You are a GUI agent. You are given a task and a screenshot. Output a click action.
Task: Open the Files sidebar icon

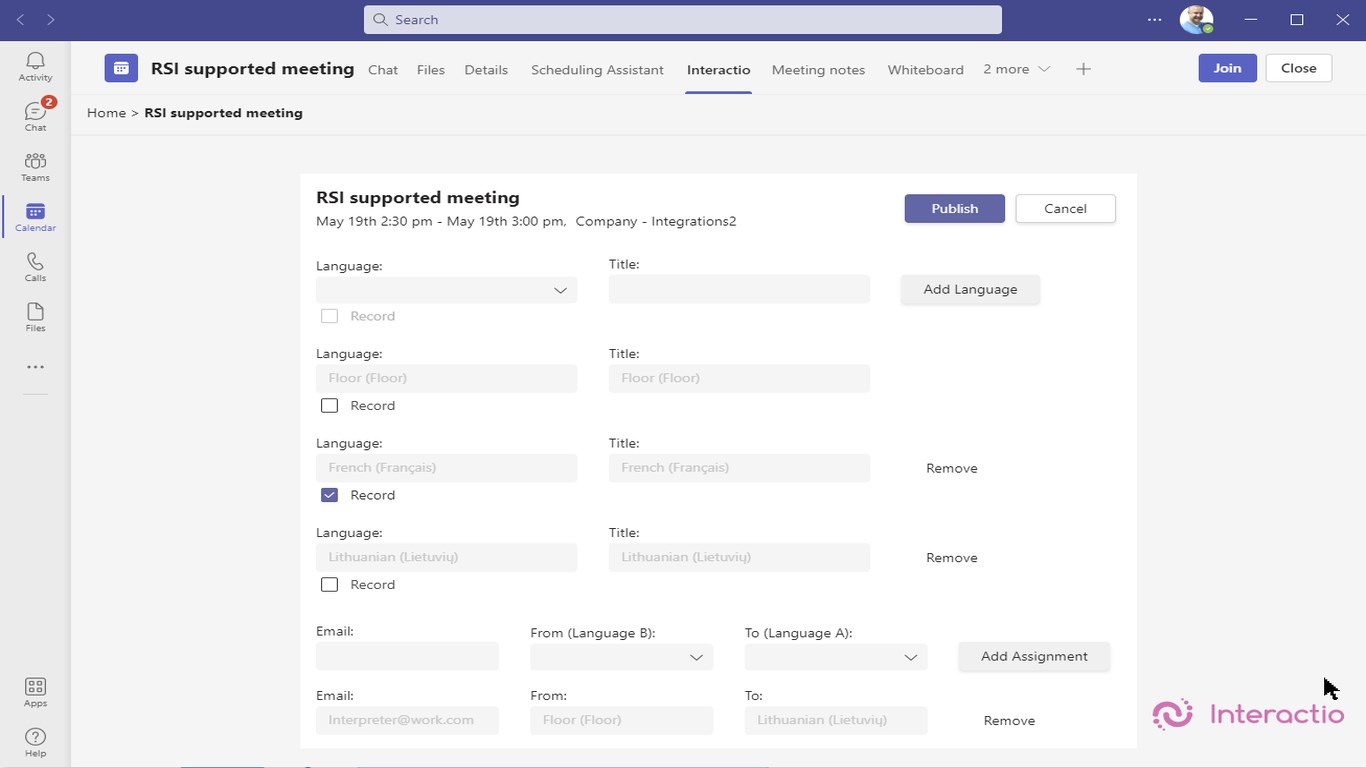(35, 316)
